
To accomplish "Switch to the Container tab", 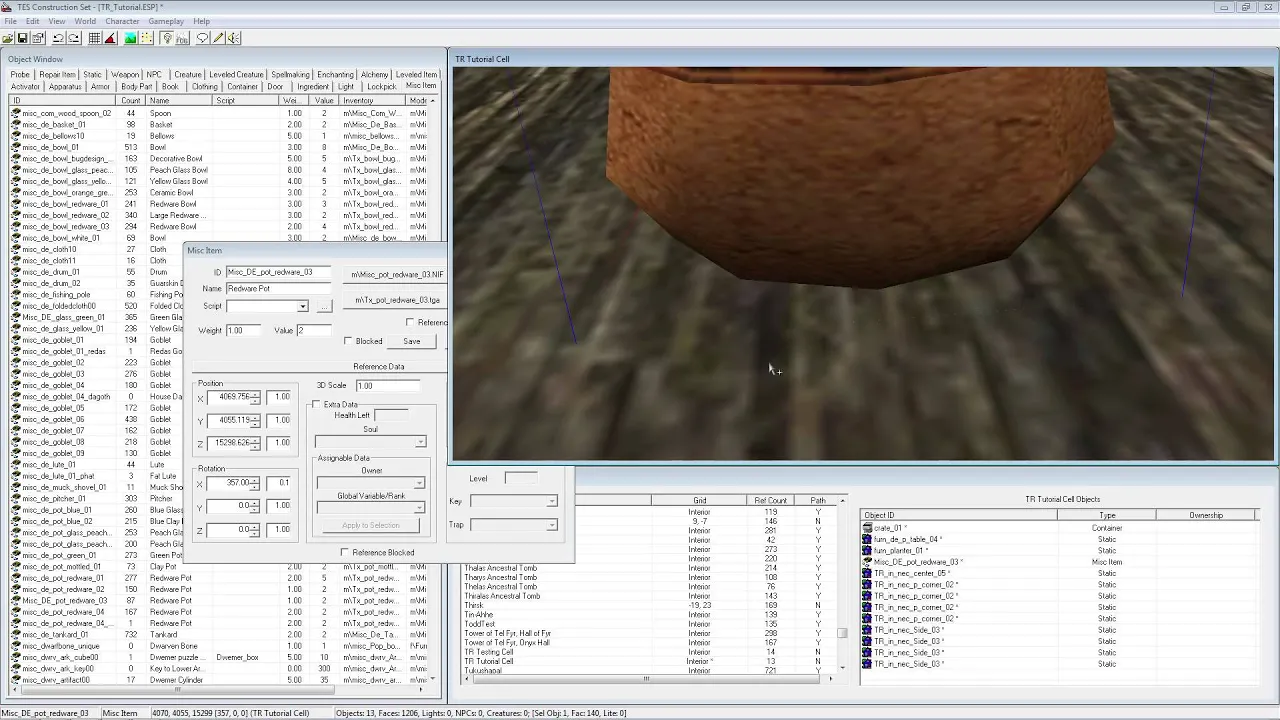I will (x=242, y=86).
